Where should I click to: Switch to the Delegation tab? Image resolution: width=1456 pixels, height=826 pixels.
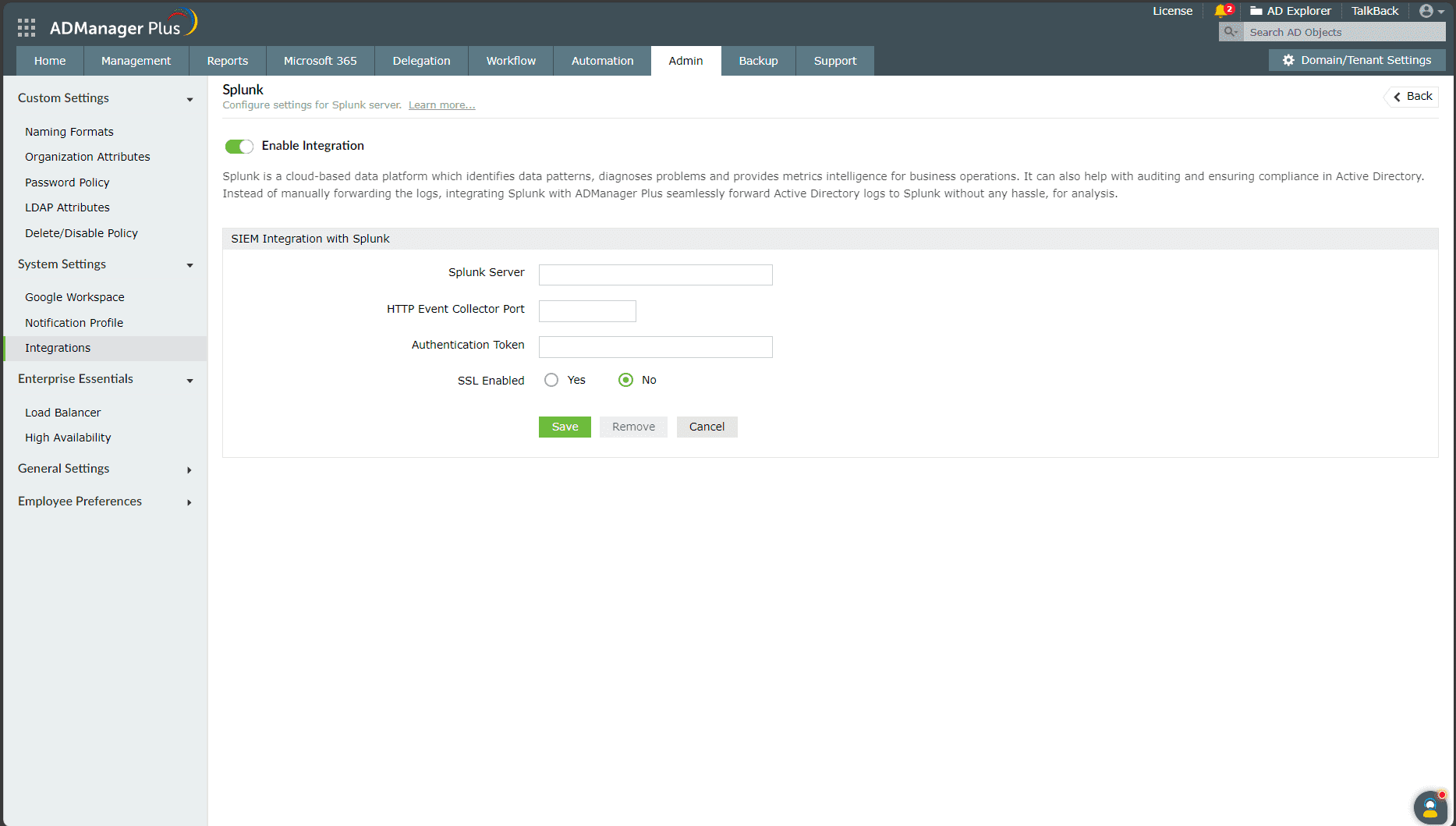422,61
